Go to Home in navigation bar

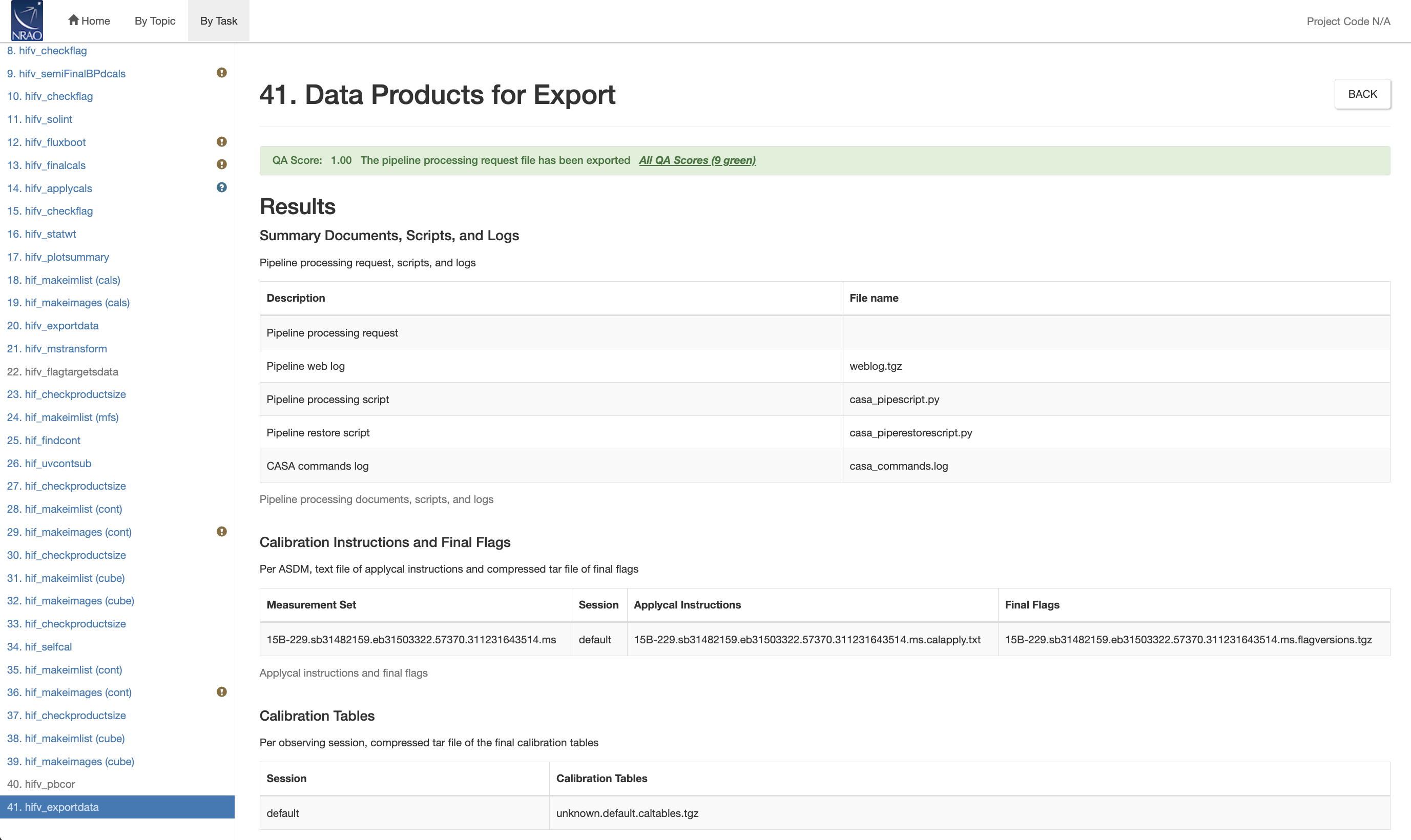tap(89, 21)
